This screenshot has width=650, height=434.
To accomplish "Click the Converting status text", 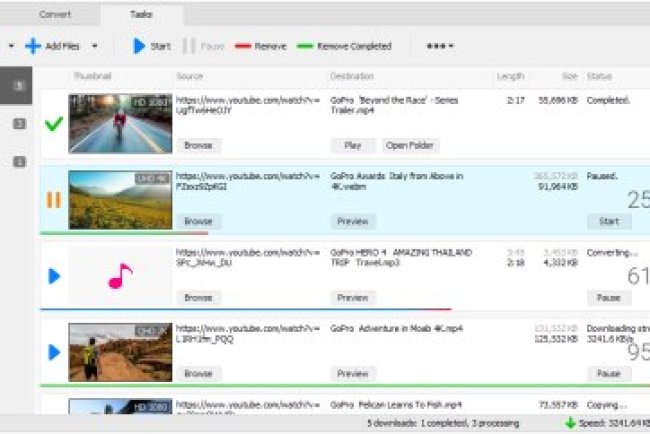I will point(612,252).
